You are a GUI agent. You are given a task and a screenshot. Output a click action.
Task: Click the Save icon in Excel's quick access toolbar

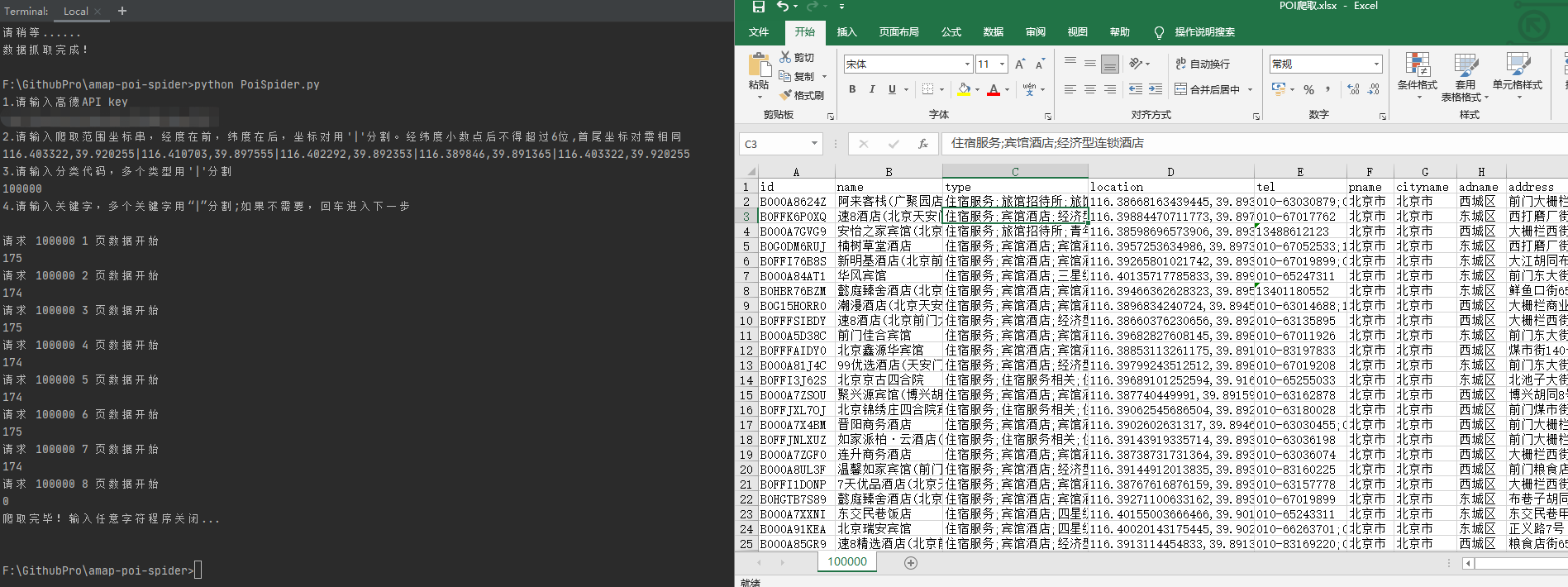pos(758,7)
